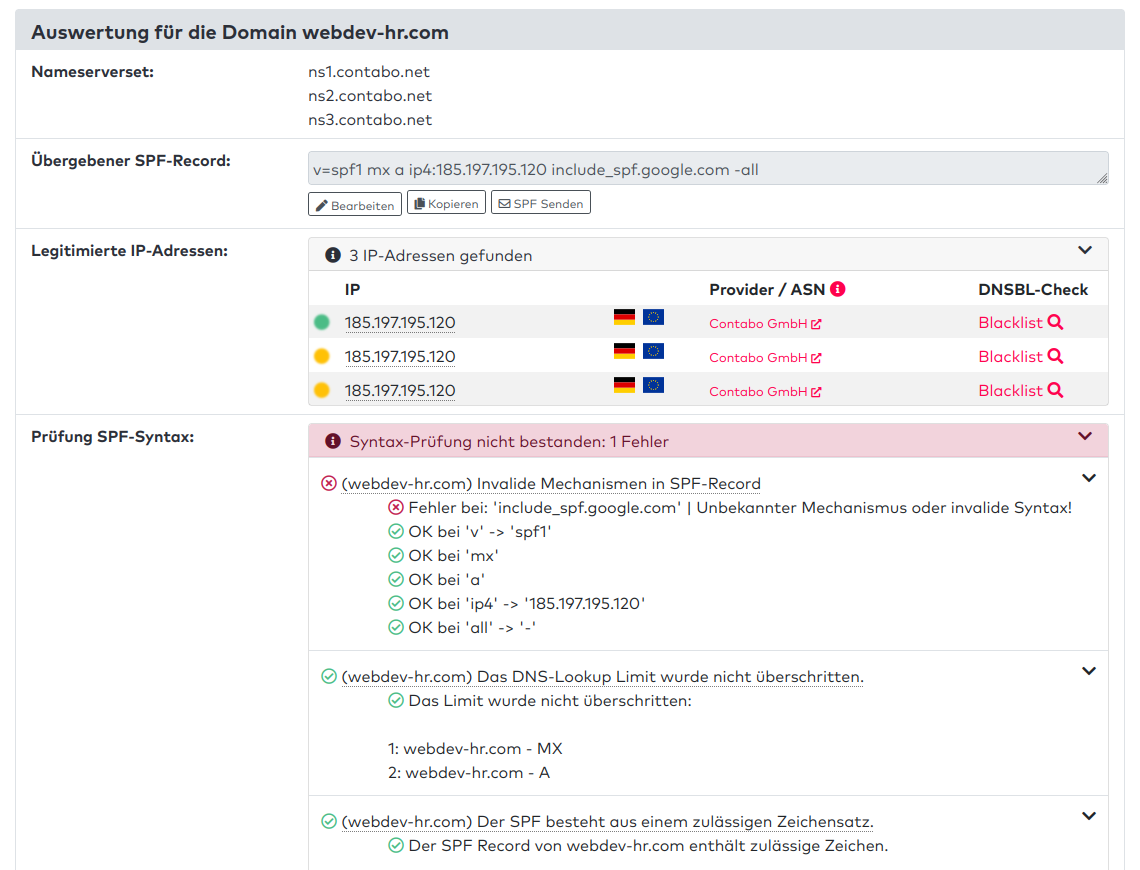Click the info icon beside 3 IP-Adressen gefunden

333,256
